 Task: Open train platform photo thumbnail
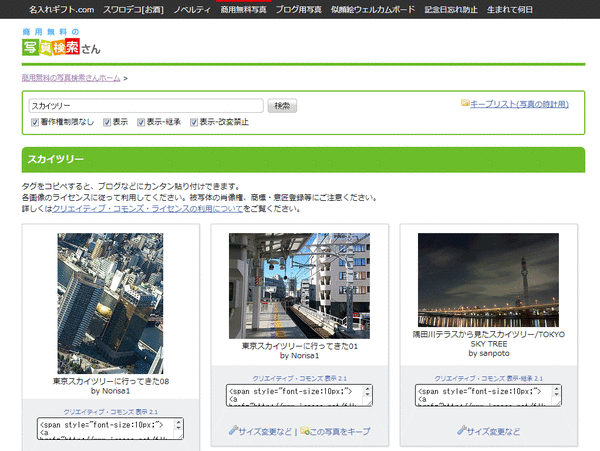click(x=300, y=286)
